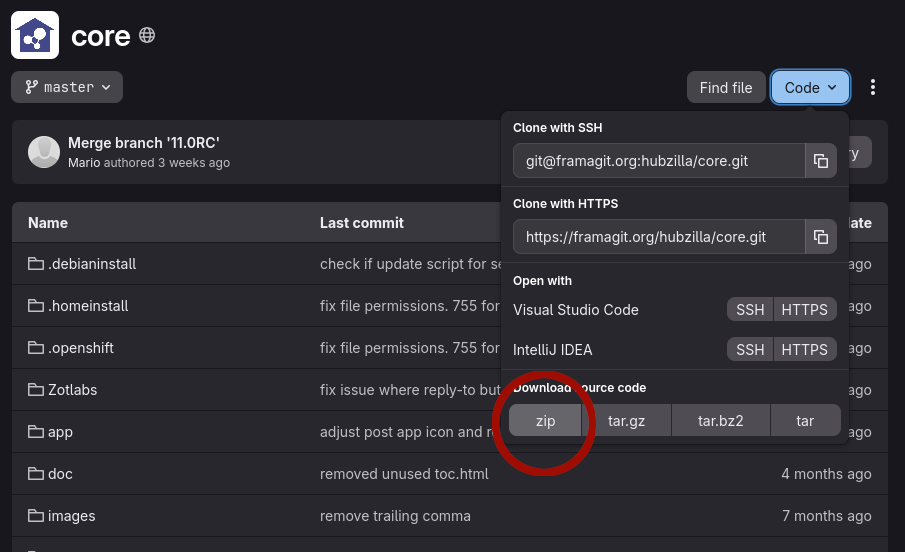This screenshot has width=905, height=552.
Task: Download source code as zip
Action: click(x=545, y=421)
